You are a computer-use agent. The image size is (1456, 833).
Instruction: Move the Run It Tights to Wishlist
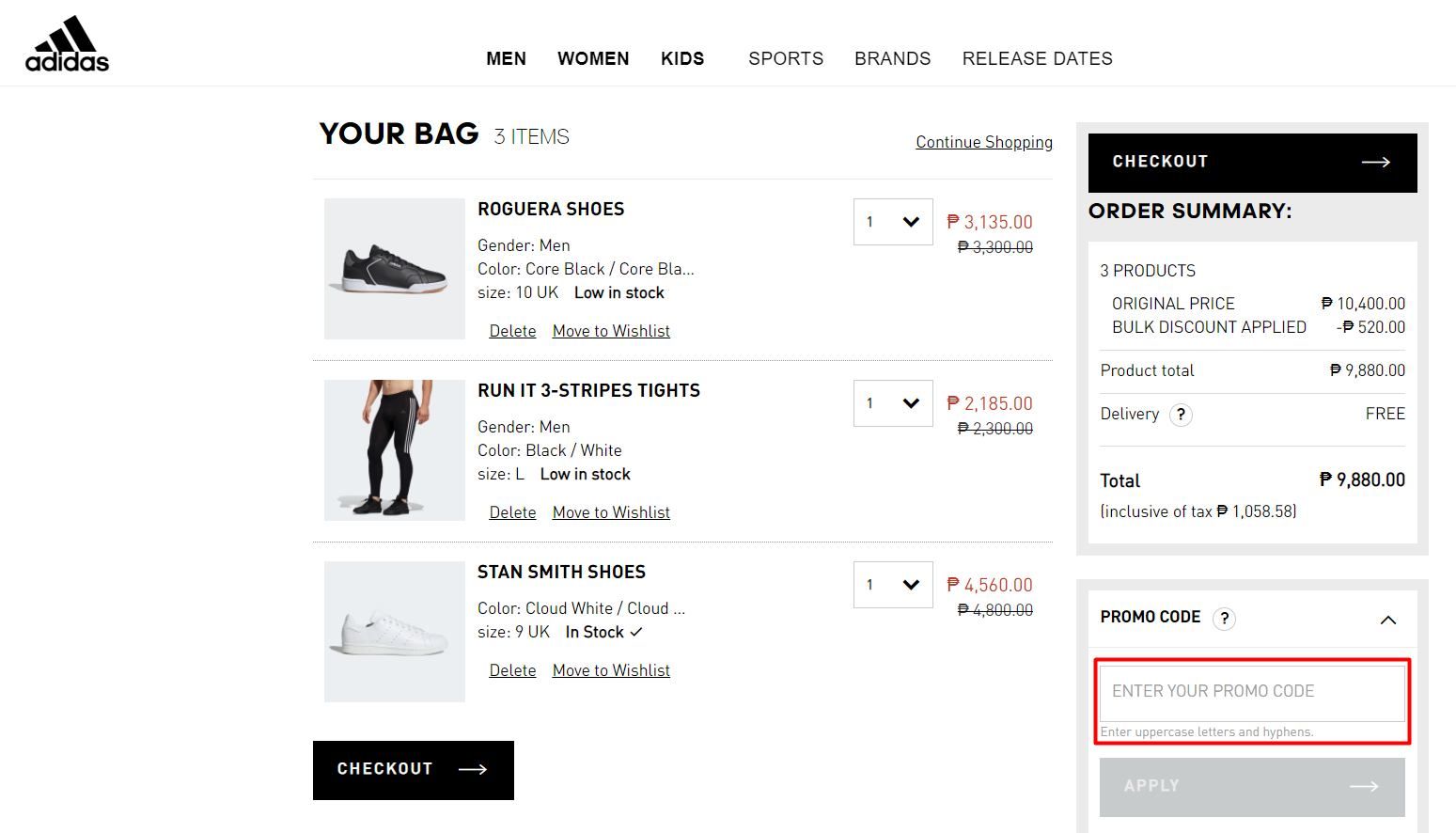pos(611,511)
